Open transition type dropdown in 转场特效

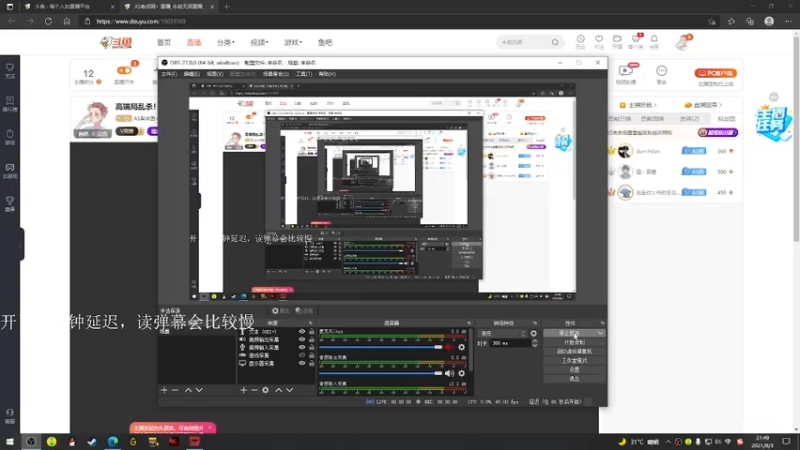tap(503, 333)
